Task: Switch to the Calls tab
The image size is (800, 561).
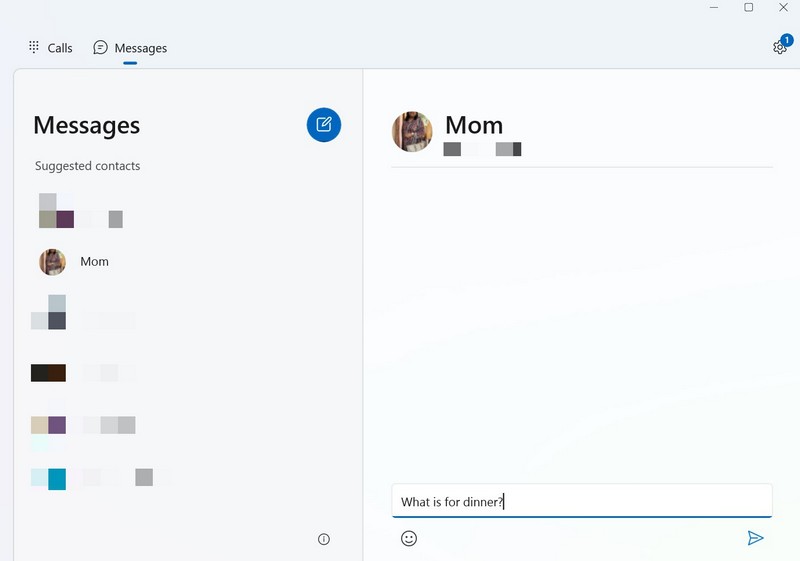Action: [50, 48]
